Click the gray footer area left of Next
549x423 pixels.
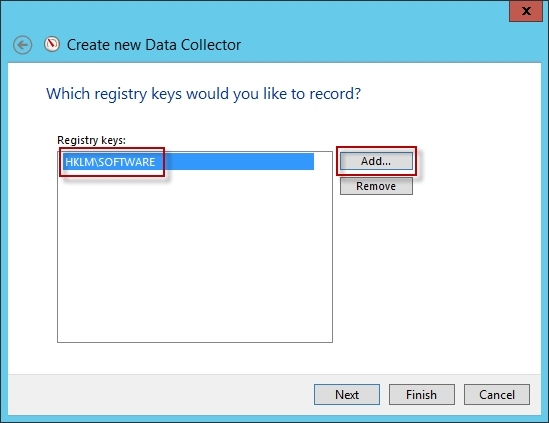(x=158, y=395)
